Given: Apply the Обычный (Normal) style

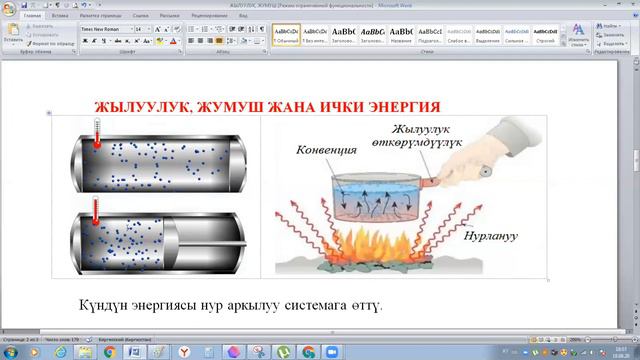Looking at the screenshot, I should [286, 35].
